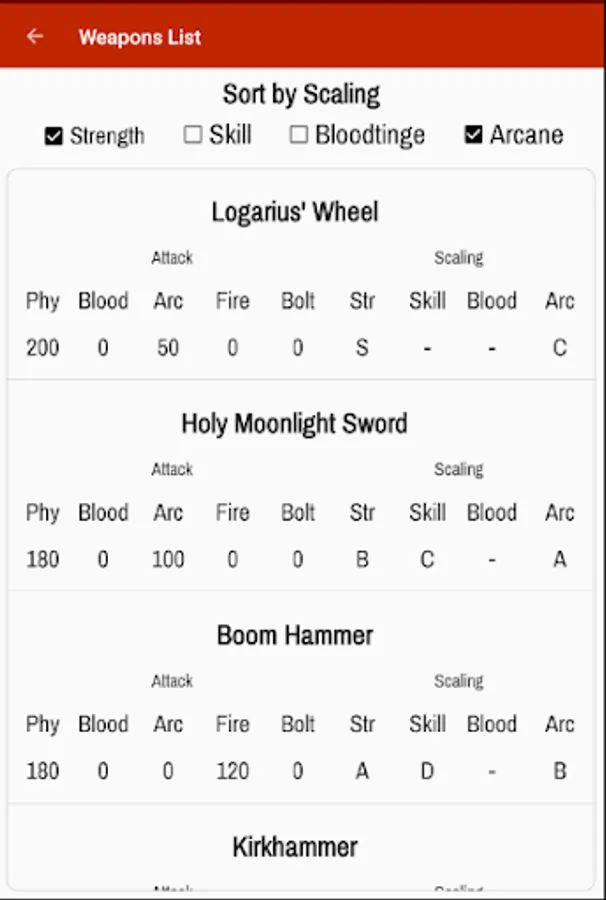Click the Sort by Scaling heading
Screen dimensions: 606x900
point(301,95)
